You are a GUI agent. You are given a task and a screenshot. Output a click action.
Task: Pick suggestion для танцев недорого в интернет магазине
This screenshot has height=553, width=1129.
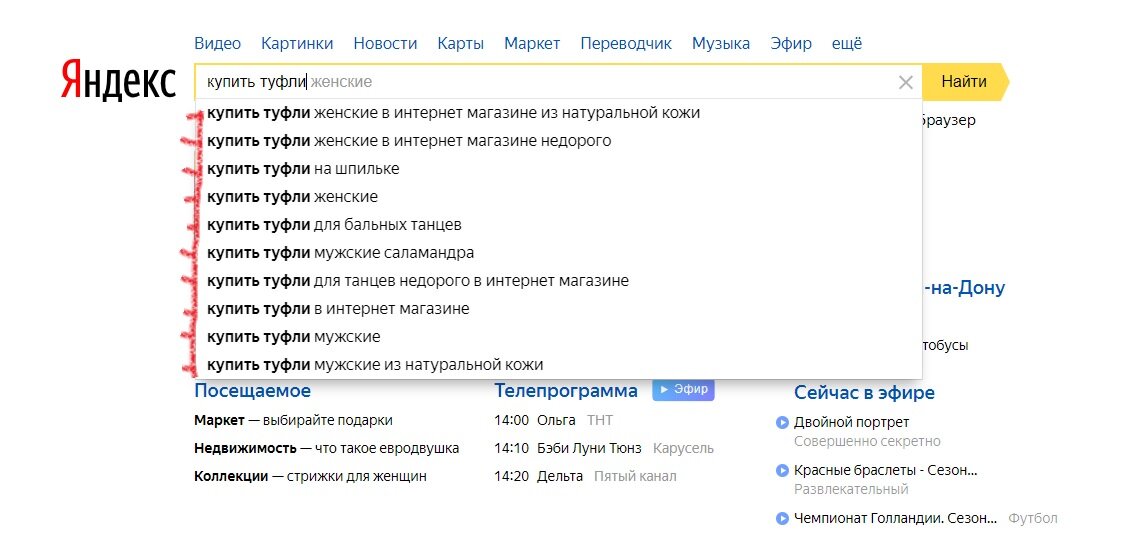point(558,281)
